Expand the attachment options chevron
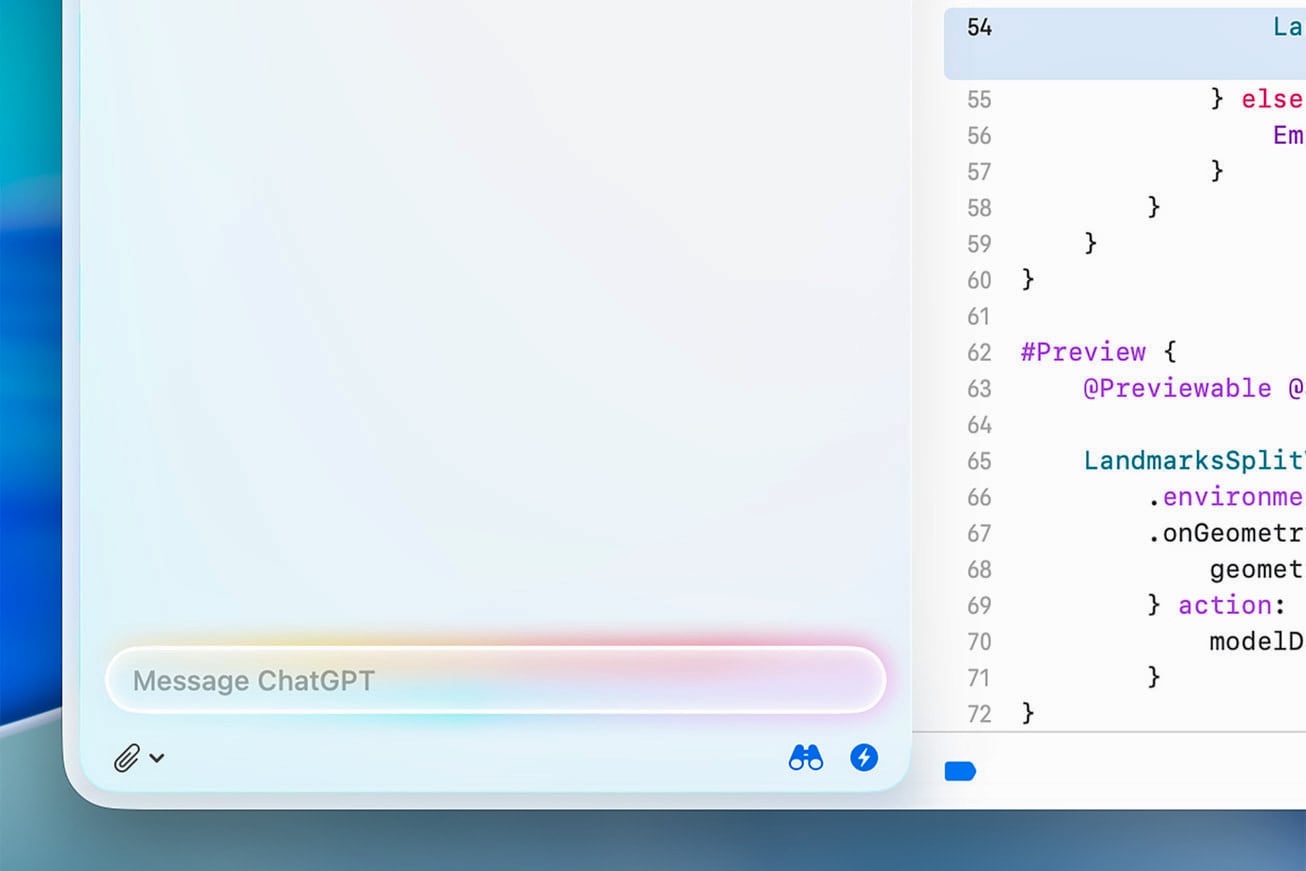1306x871 pixels. coord(157,758)
